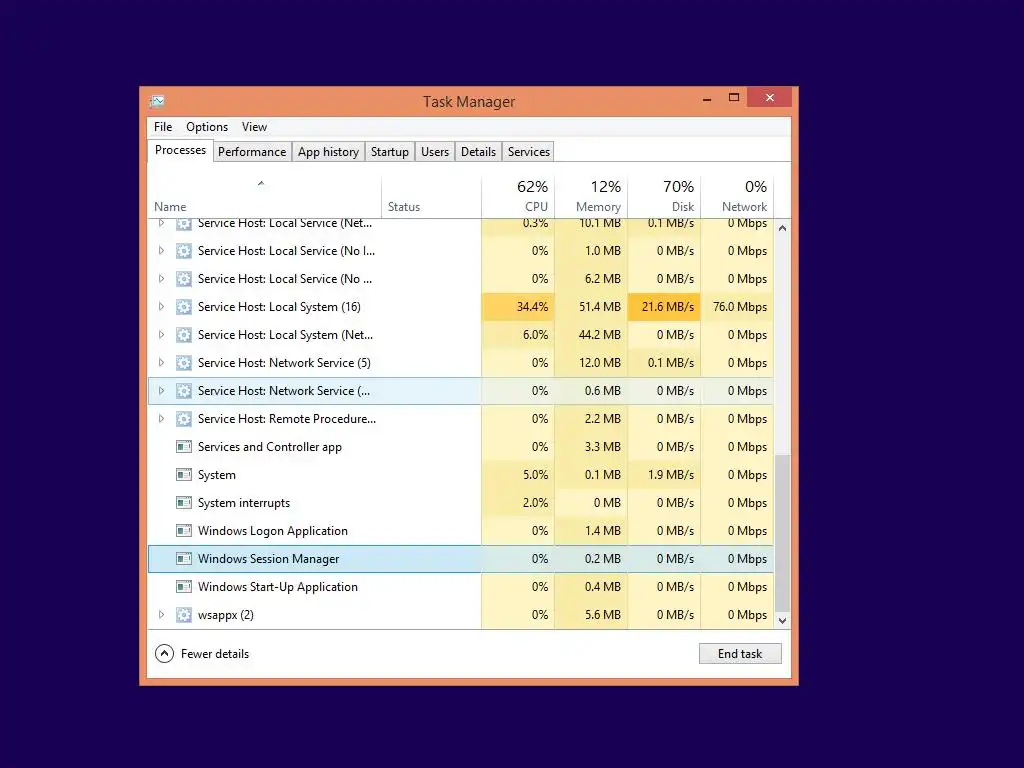
Task: Select the Processes tab
Action: click(x=180, y=150)
